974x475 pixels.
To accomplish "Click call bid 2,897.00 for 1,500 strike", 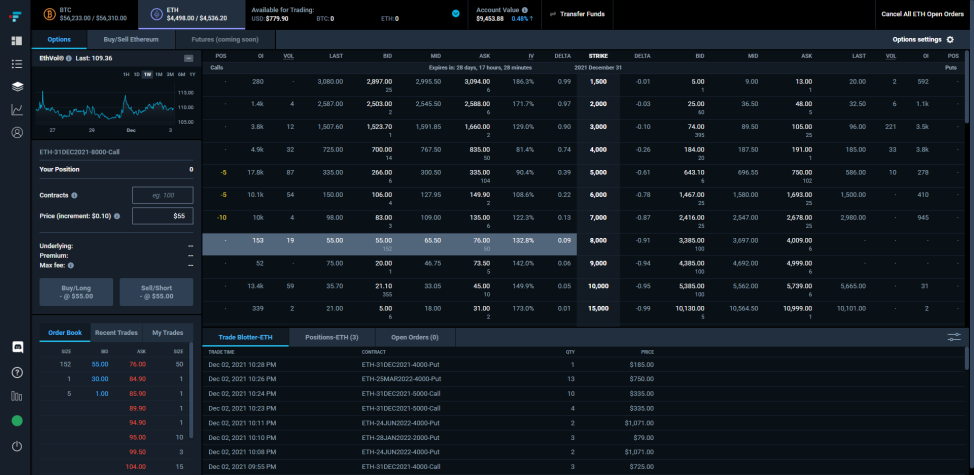I will coord(379,81).
